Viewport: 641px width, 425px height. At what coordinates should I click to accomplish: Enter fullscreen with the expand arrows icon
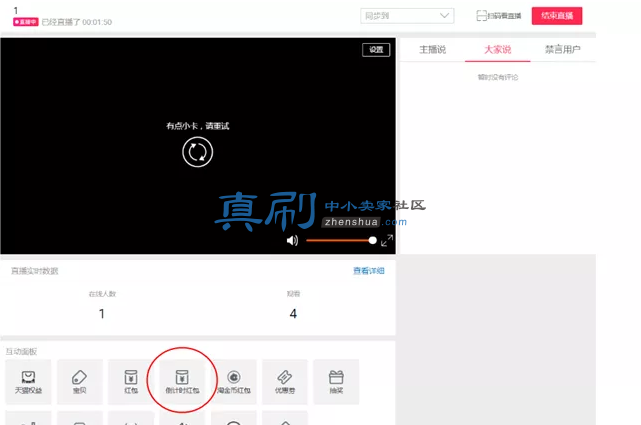387,240
